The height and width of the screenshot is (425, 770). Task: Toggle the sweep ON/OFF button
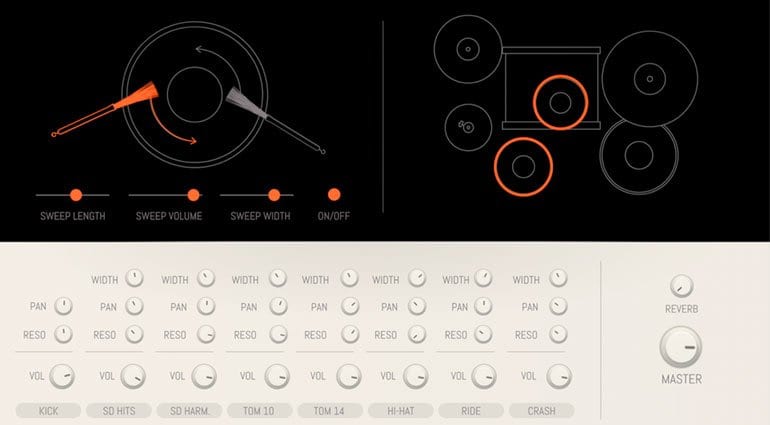334,195
